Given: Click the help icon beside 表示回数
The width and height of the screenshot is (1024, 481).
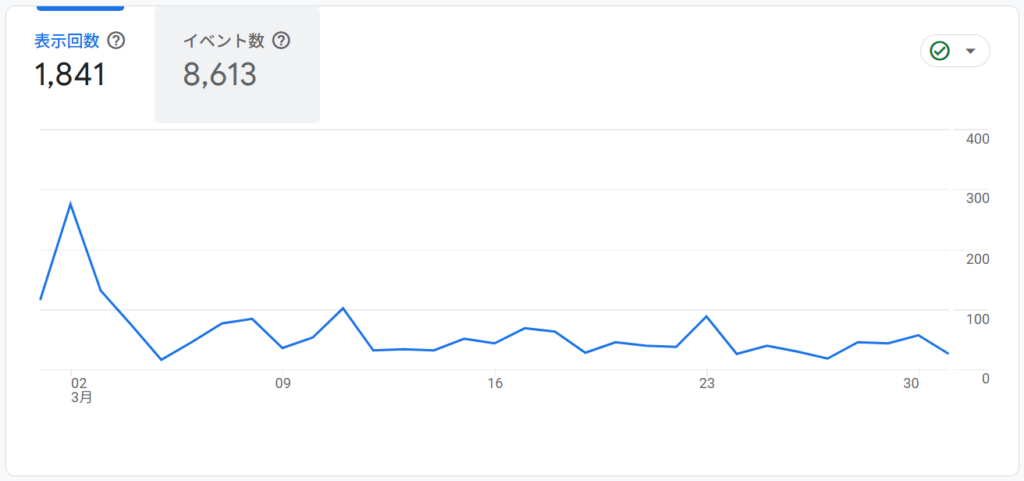Looking at the screenshot, I should point(117,41).
